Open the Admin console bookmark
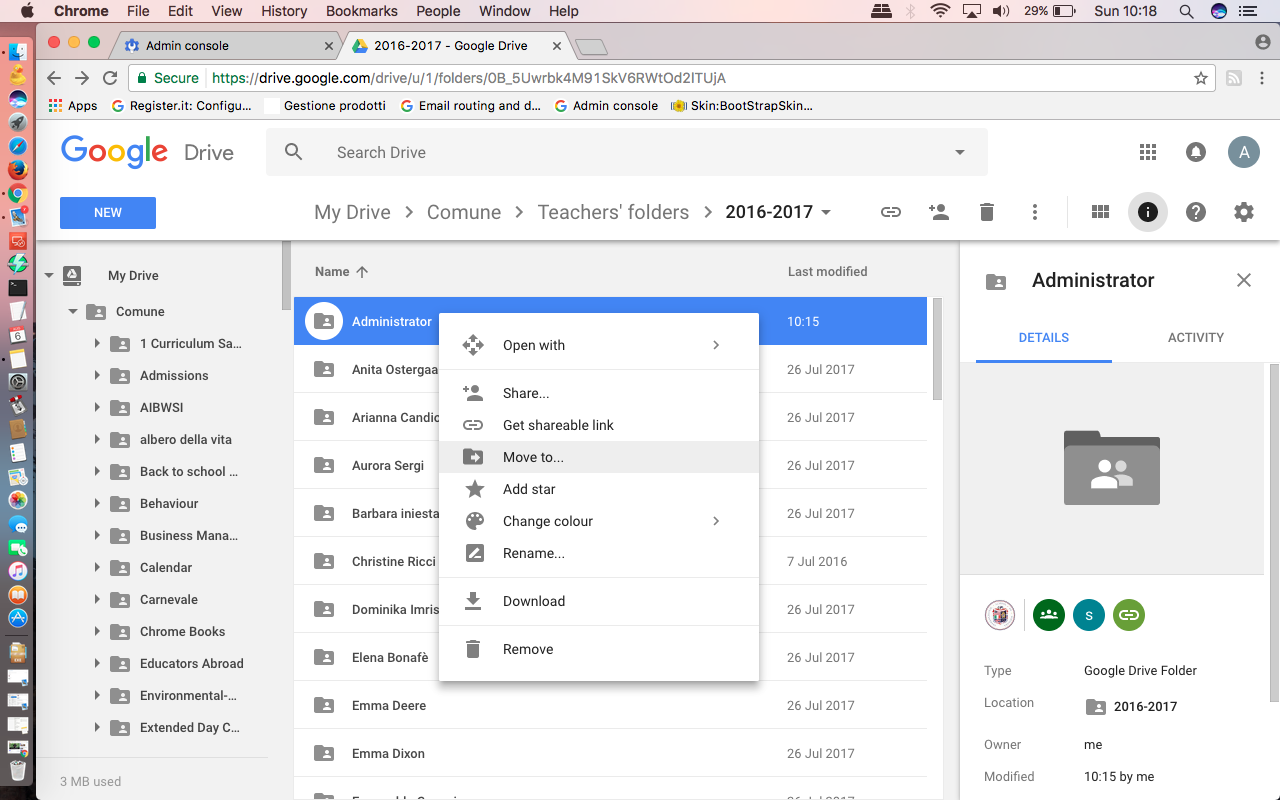 click(x=606, y=105)
